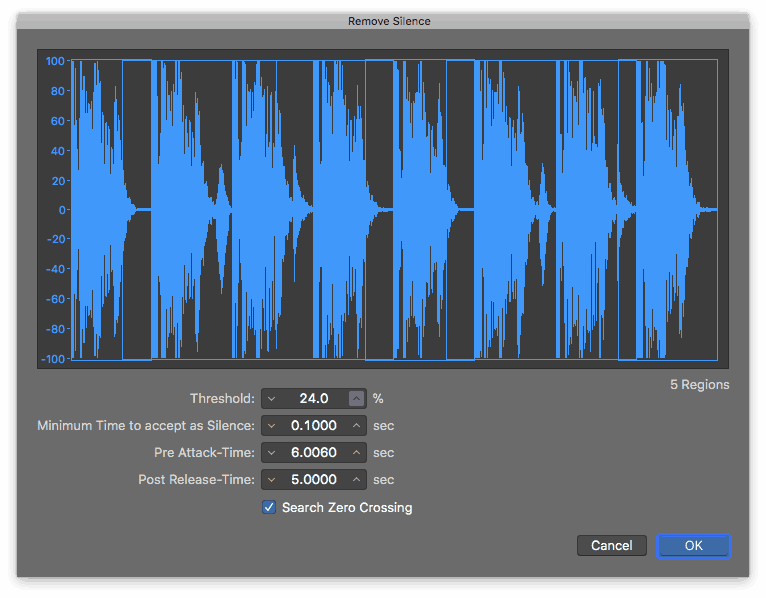Increase Minimum Time to accept as Silence

coord(357,426)
